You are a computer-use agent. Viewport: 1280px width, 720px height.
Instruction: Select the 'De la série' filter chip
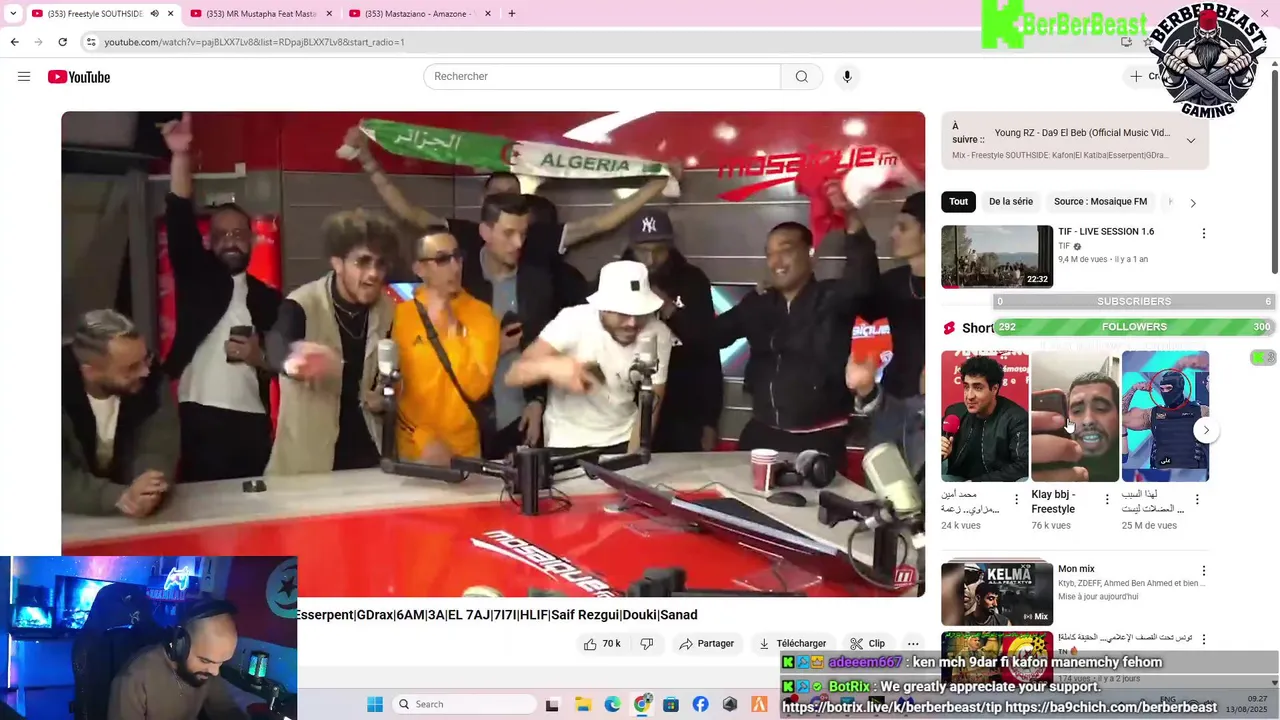1011,202
